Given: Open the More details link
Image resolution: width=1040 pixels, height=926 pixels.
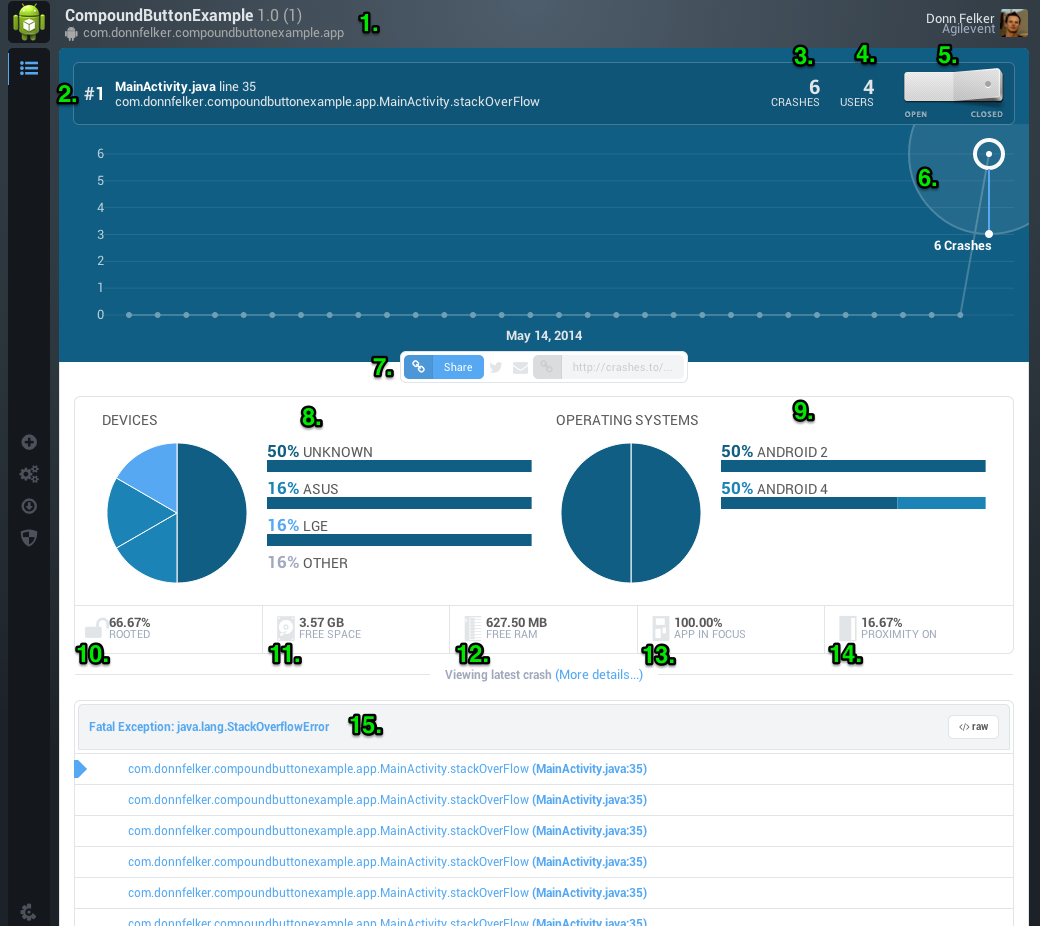Looking at the screenshot, I should (x=599, y=675).
